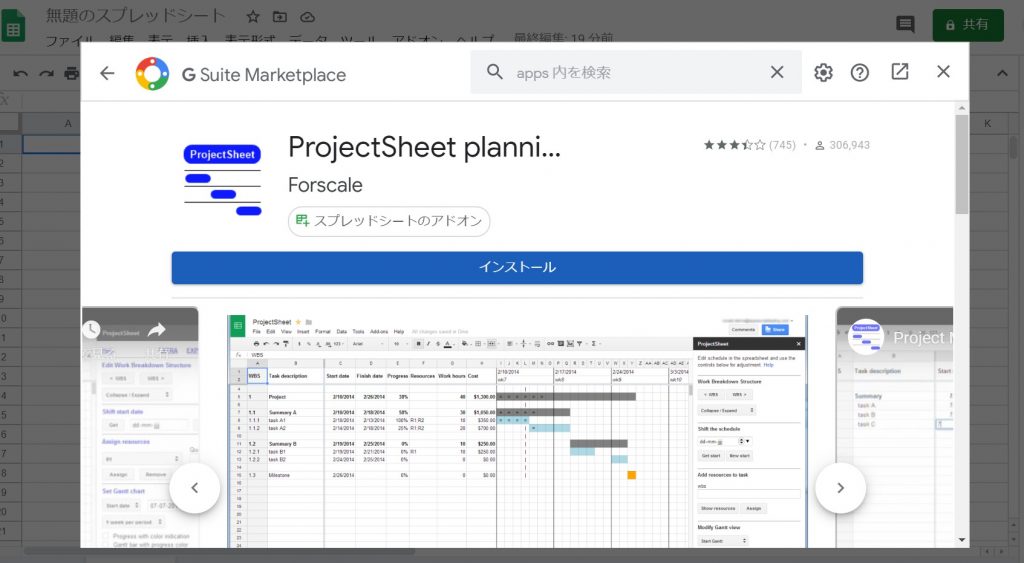
Task: Click the star rating (745)
Action: pyautogui.click(x=749, y=145)
